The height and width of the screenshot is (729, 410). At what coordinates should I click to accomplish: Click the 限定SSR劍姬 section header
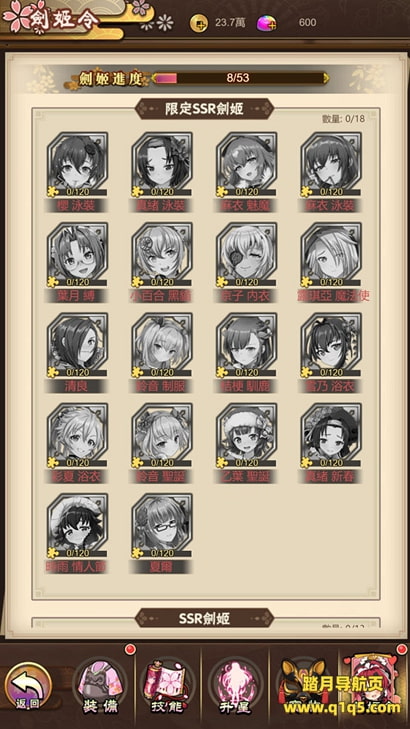(205, 109)
